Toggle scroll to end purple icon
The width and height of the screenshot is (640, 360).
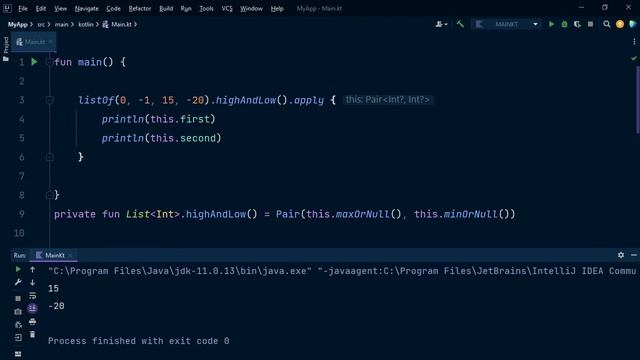pos(32,308)
